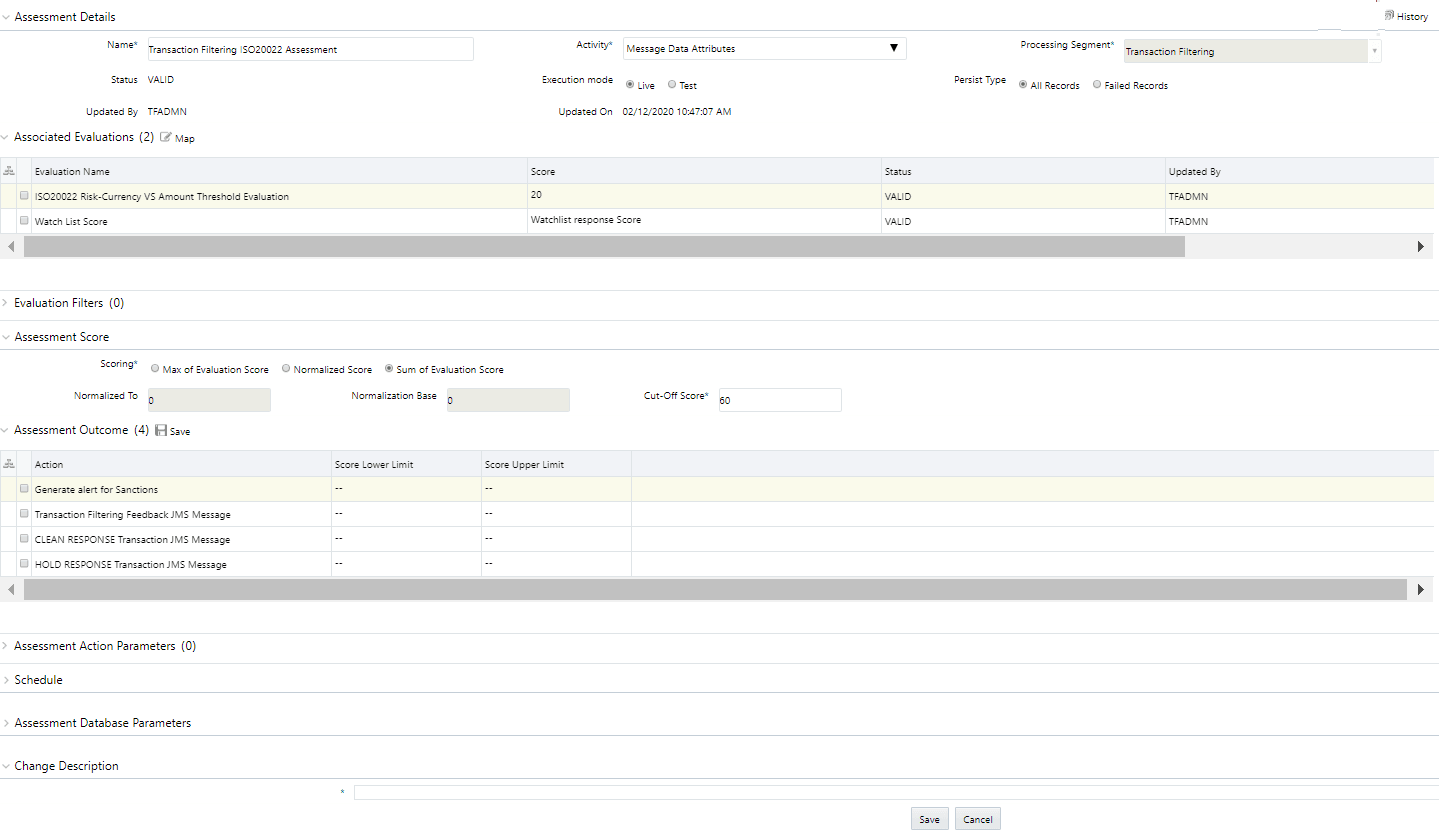The height and width of the screenshot is (830, 1439).
Task: Expand the Evaluation Filters section
Action: [x=6, y=303]
